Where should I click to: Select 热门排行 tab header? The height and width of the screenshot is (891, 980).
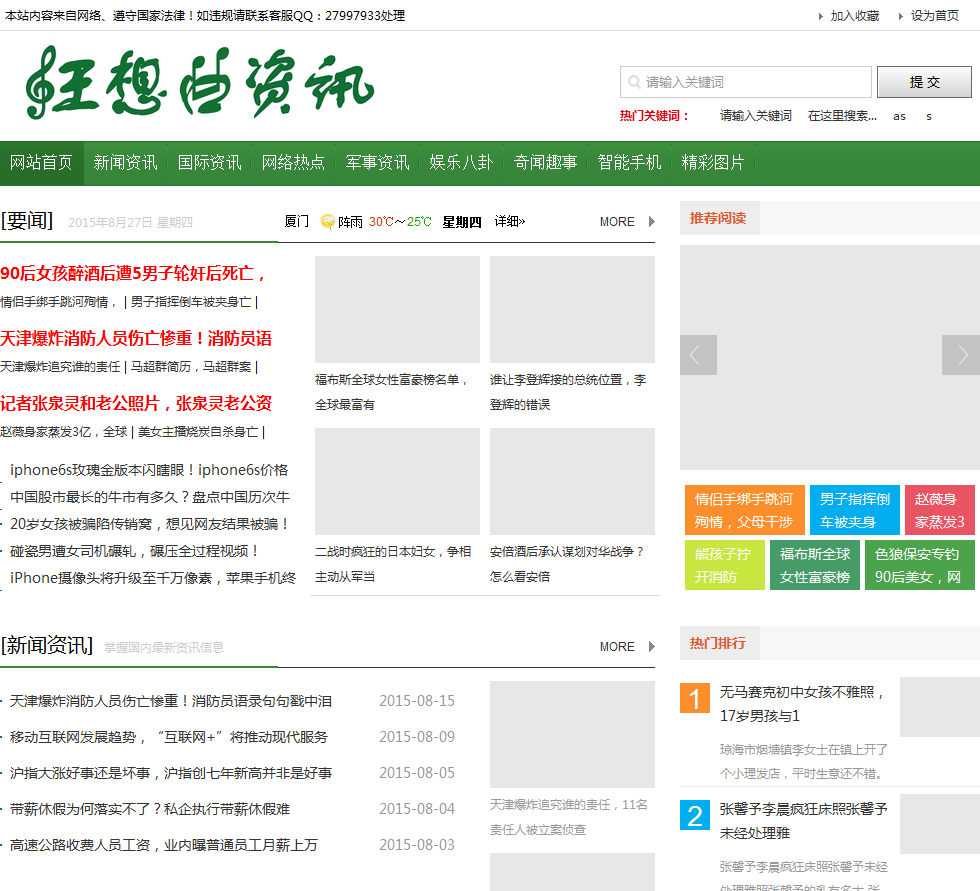pyautogui.click(x=718, y=643)
